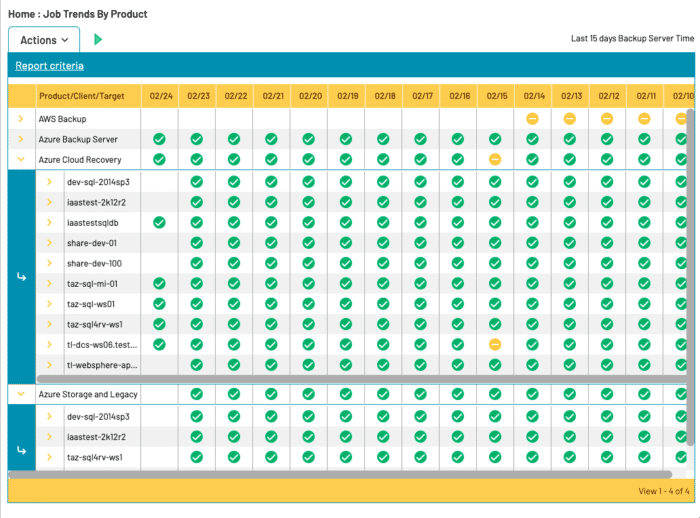This screenshot has height=518, width=700.
Task: Click Azure Backup Server success icon for 02/20
Action: point(308,139)
